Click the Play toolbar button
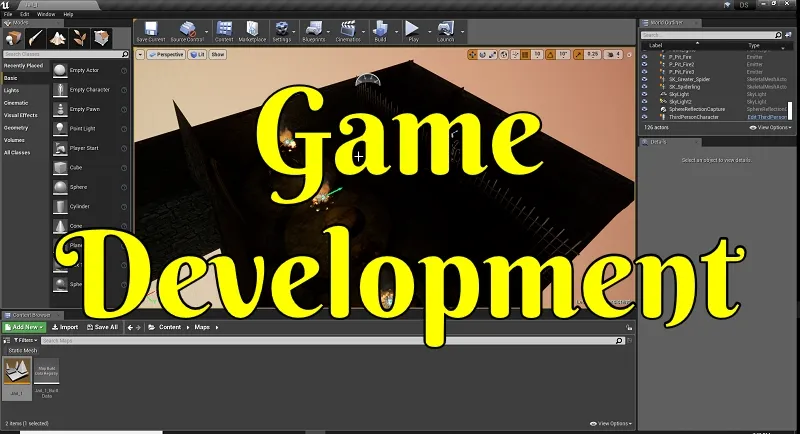This screenshot has width=800, height=434. pyautogui.click(x=413, y=32)
